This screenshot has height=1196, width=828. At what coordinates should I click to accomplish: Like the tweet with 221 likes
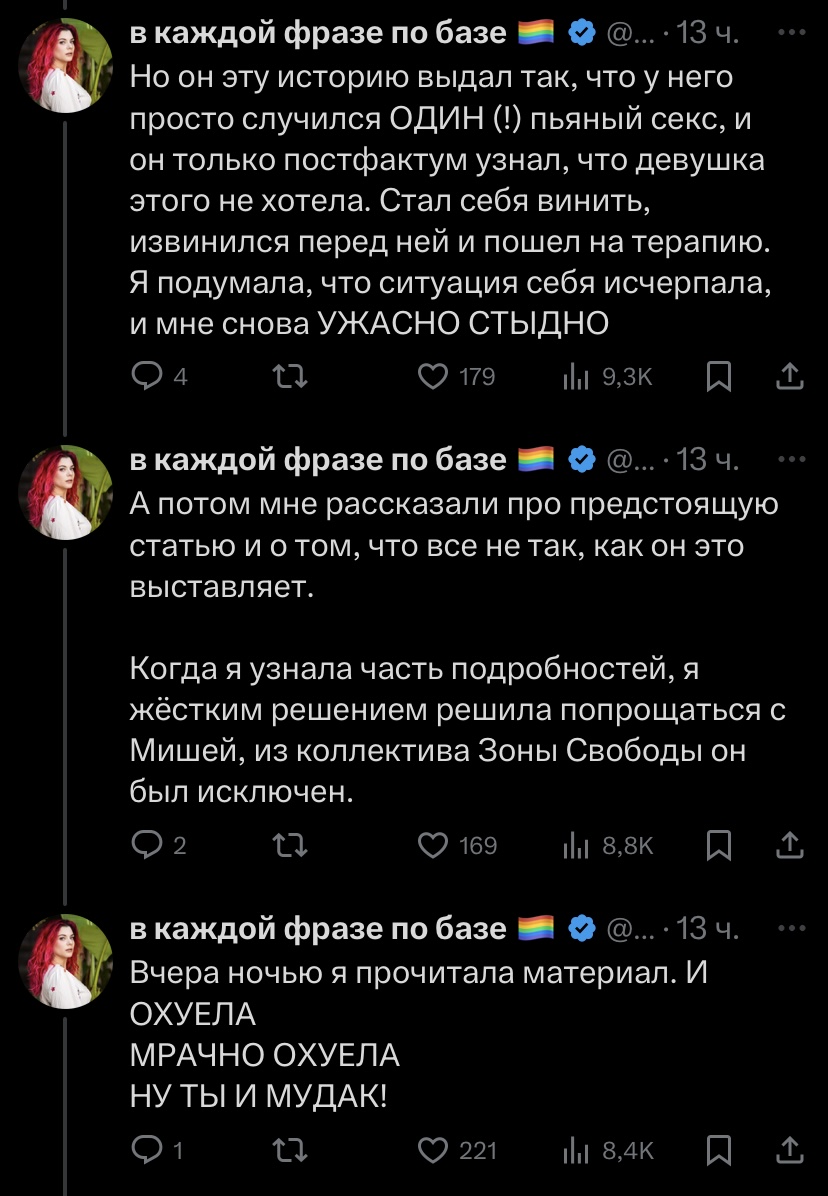[x=432, y=1150]
